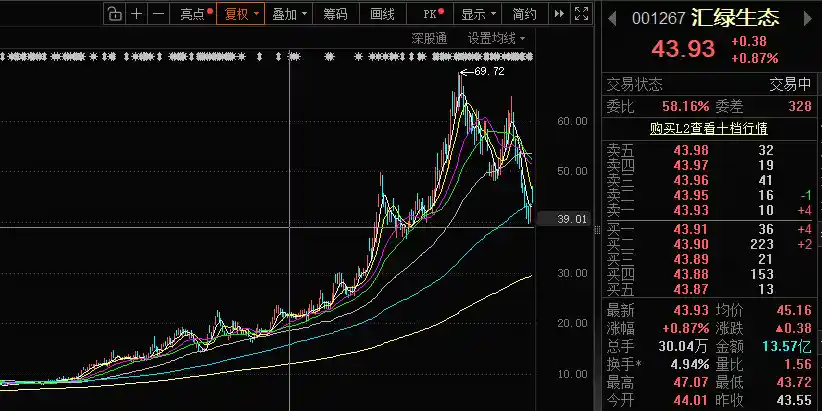Screen dimensions: 822x411
Task: Open the 复权 dropdown
Action: (241, 14)
